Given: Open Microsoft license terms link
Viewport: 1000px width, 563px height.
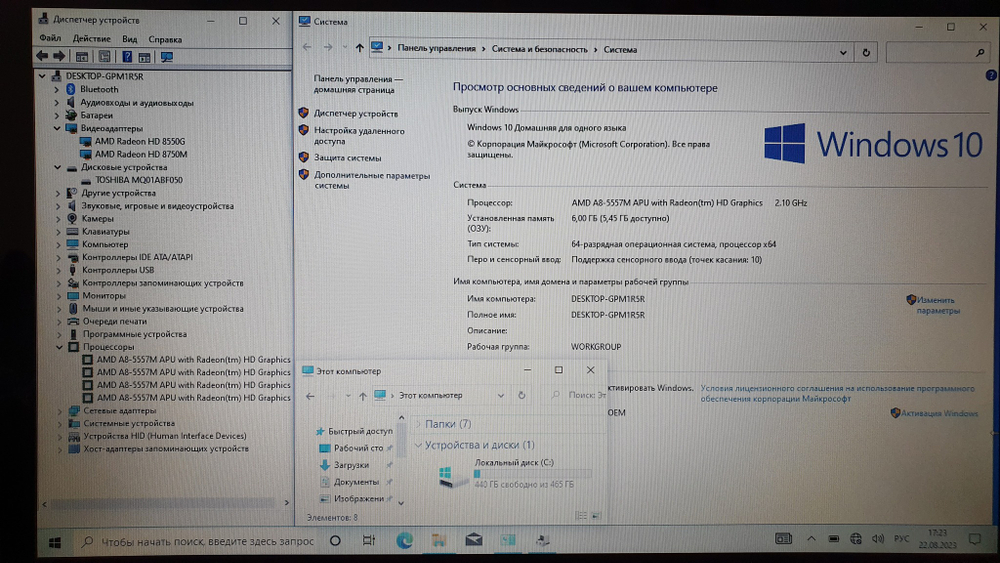Looking at the screenshot, I should click(x=837, y=393).
